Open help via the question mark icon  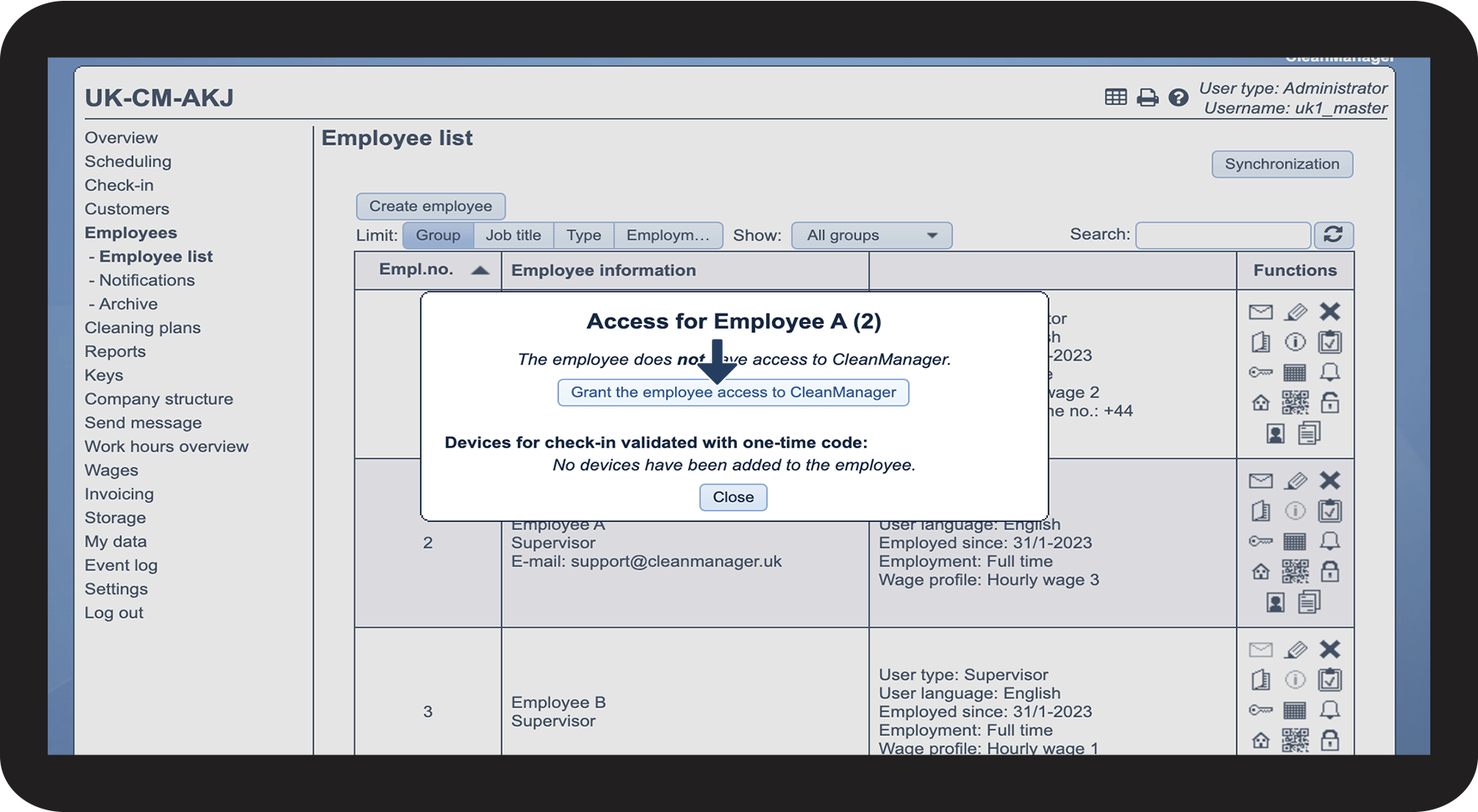[1179, 98]
